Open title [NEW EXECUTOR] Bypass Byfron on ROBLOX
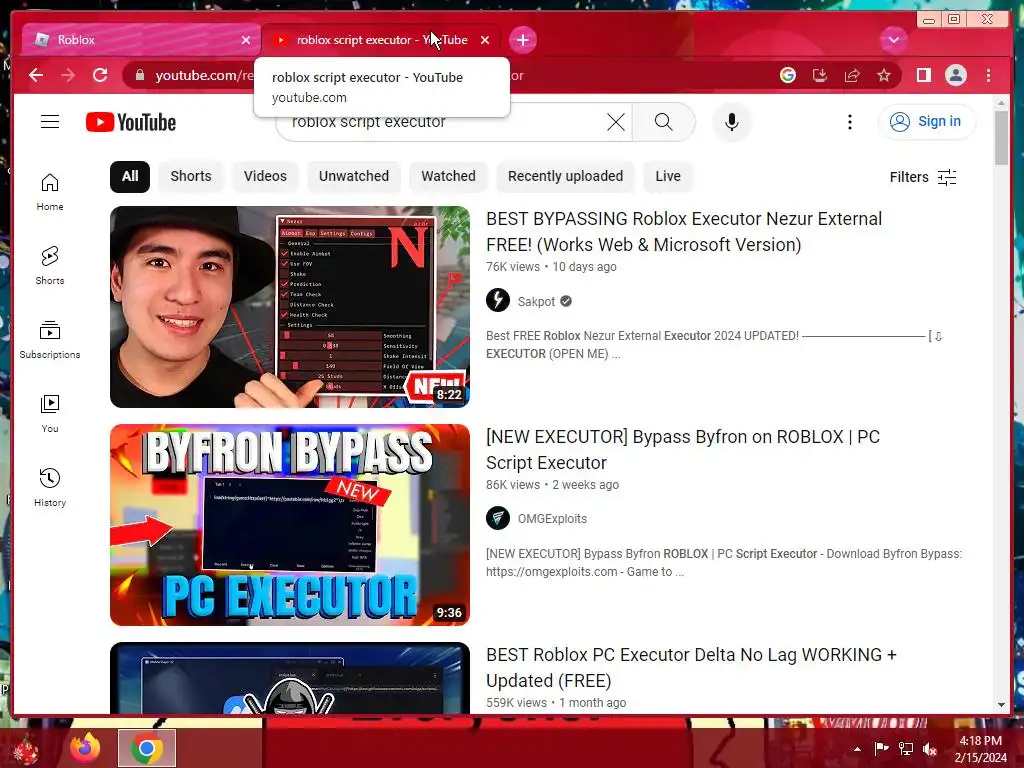Screen dimensions: 1024x768 coord(682,450)
